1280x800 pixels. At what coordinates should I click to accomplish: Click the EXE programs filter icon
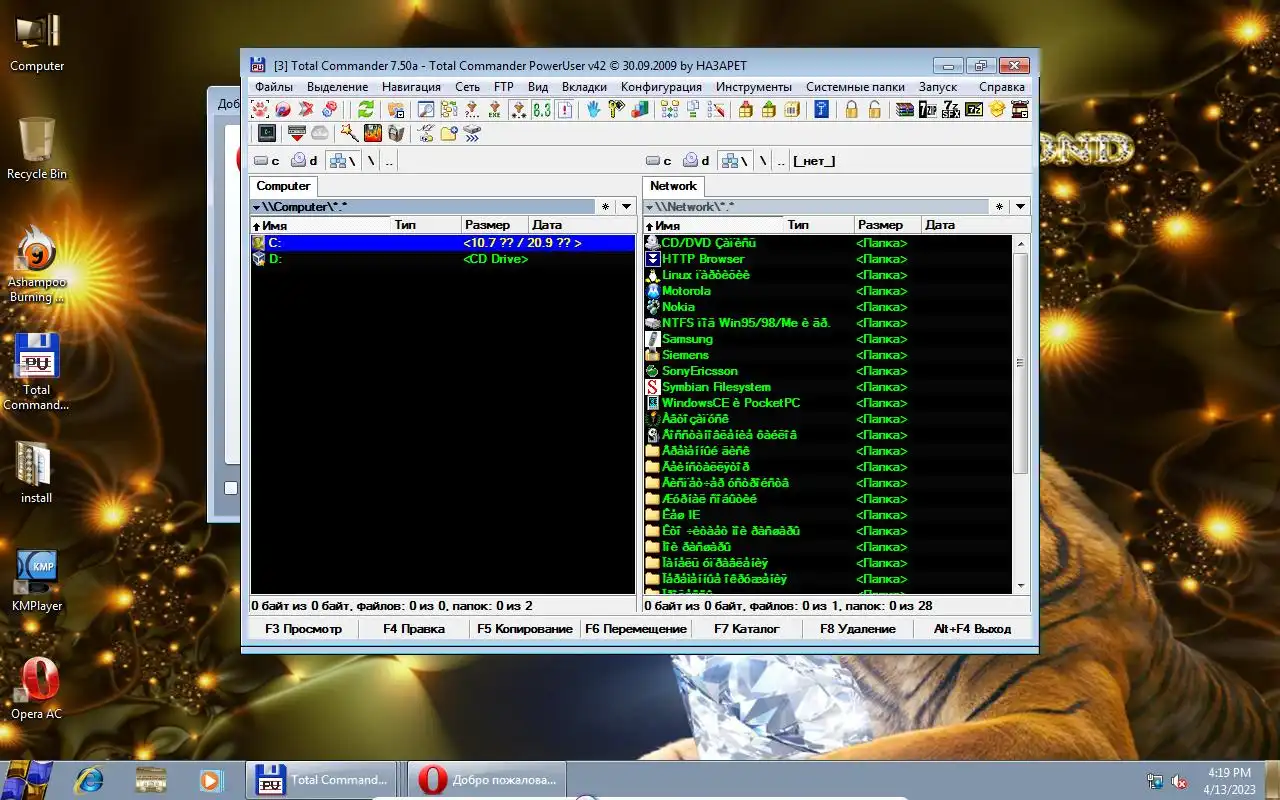[x=495, y=109]
